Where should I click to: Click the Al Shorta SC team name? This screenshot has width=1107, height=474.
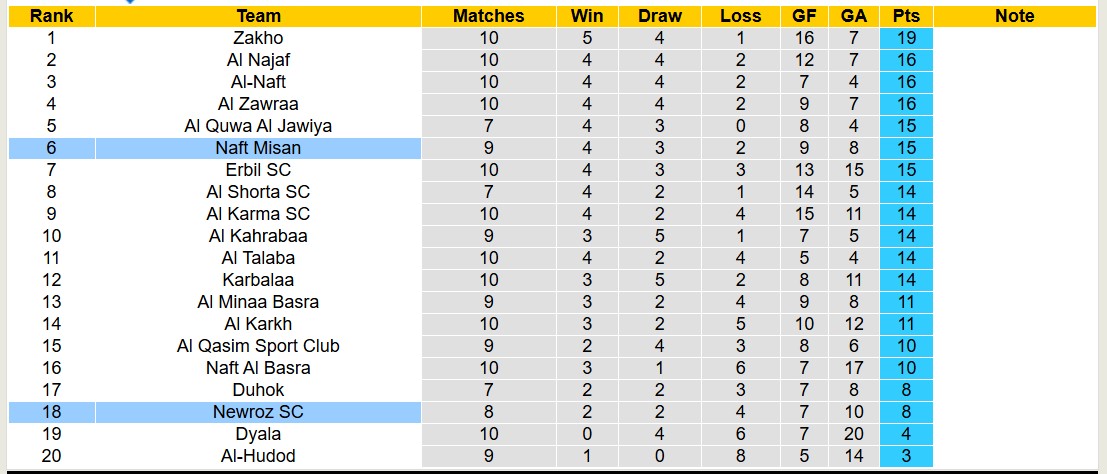[258, 192]
